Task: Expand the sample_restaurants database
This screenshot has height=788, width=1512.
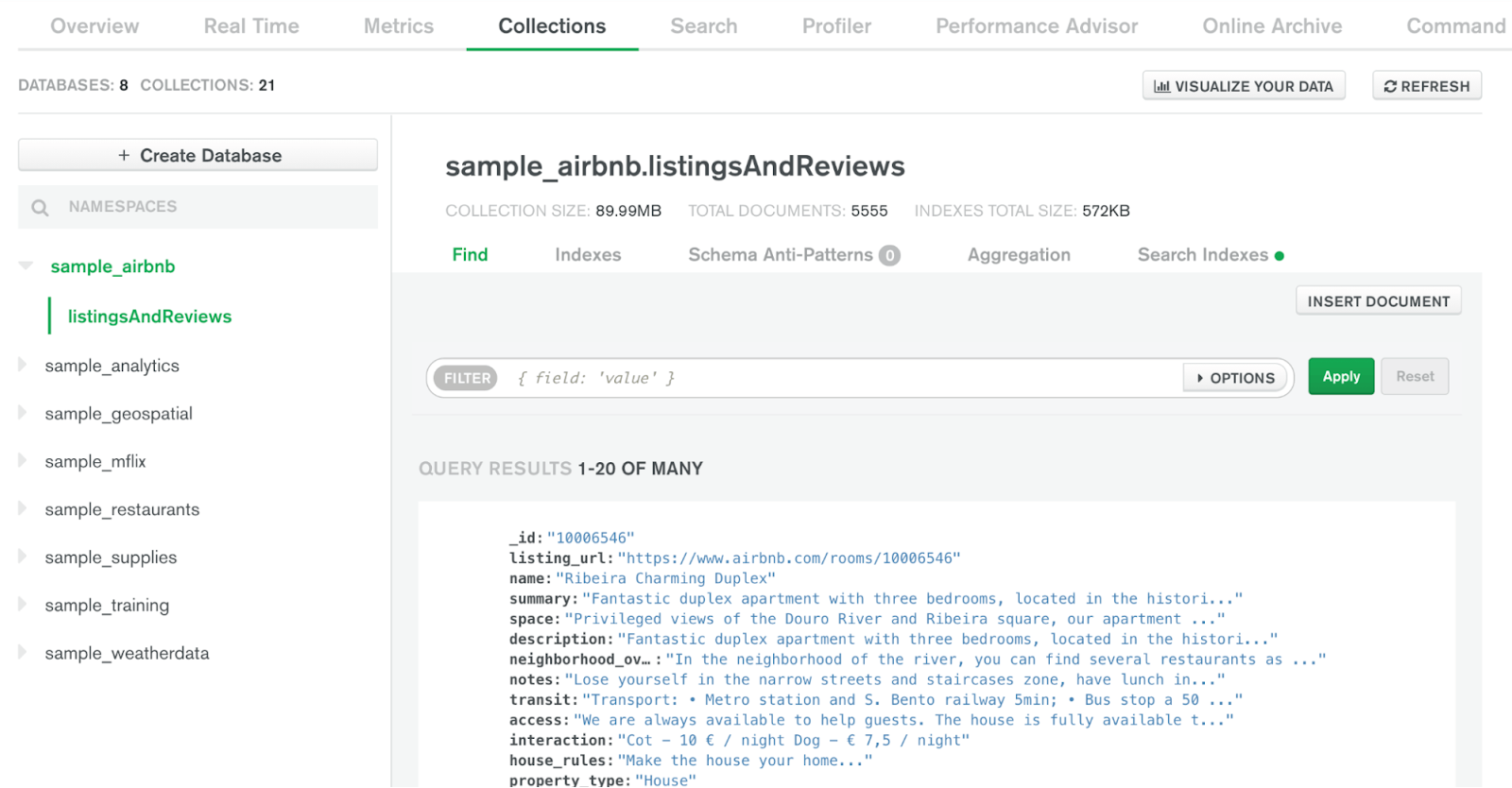Action: [23, 508]
